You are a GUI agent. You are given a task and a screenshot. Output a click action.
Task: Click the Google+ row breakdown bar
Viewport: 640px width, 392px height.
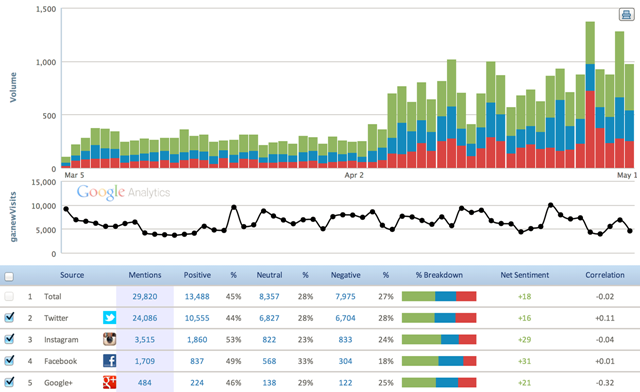[439, 383]
